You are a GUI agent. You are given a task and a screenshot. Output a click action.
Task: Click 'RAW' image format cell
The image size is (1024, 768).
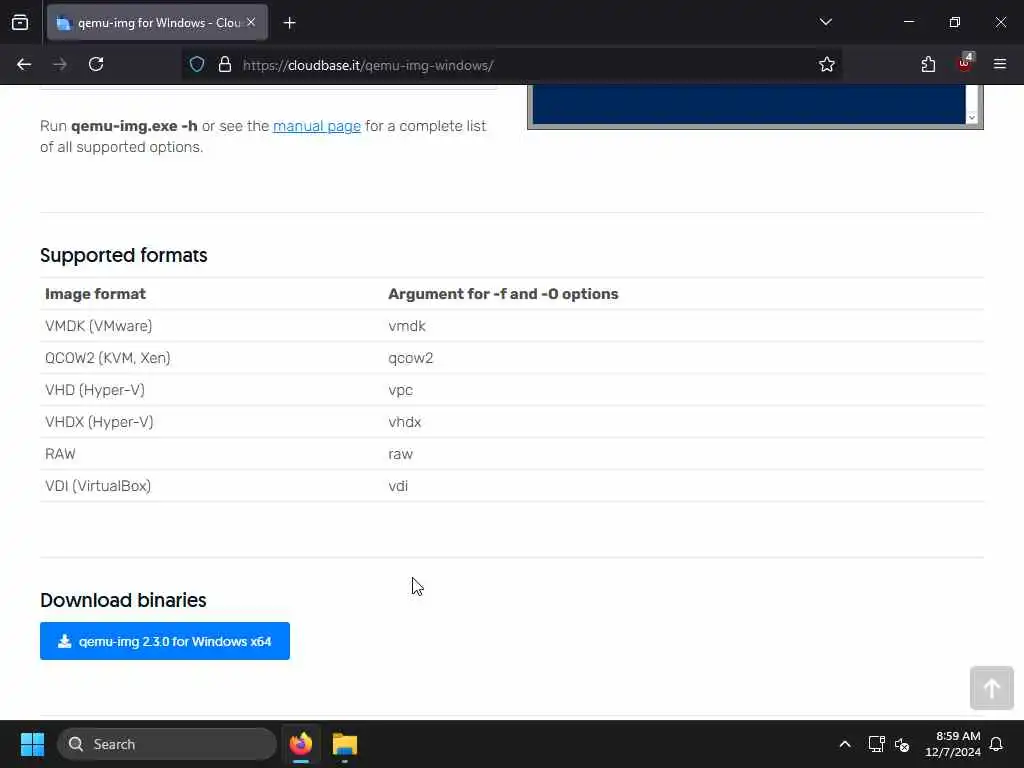point(60,454)
